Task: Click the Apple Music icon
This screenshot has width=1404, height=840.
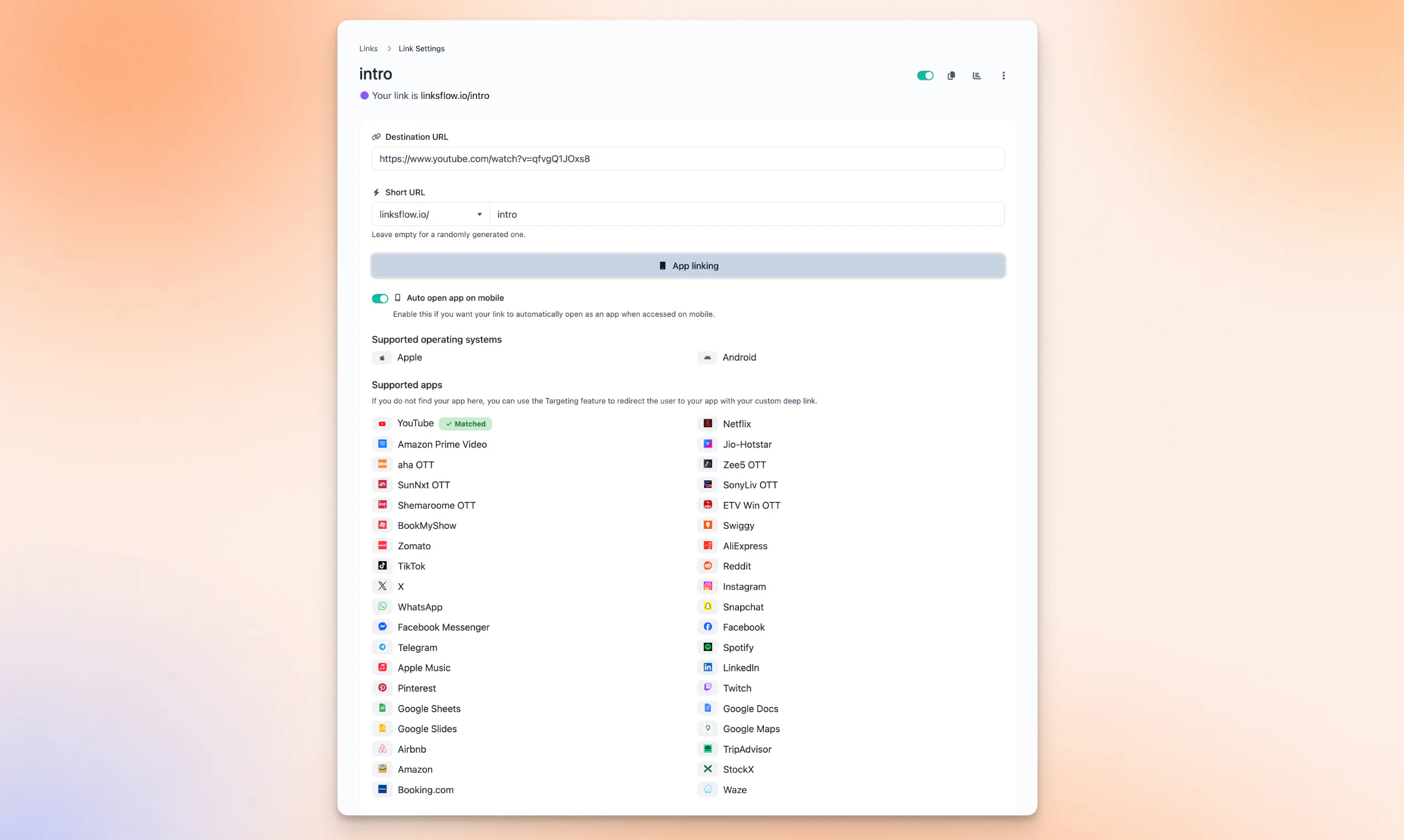Action: tap(382, 668)
